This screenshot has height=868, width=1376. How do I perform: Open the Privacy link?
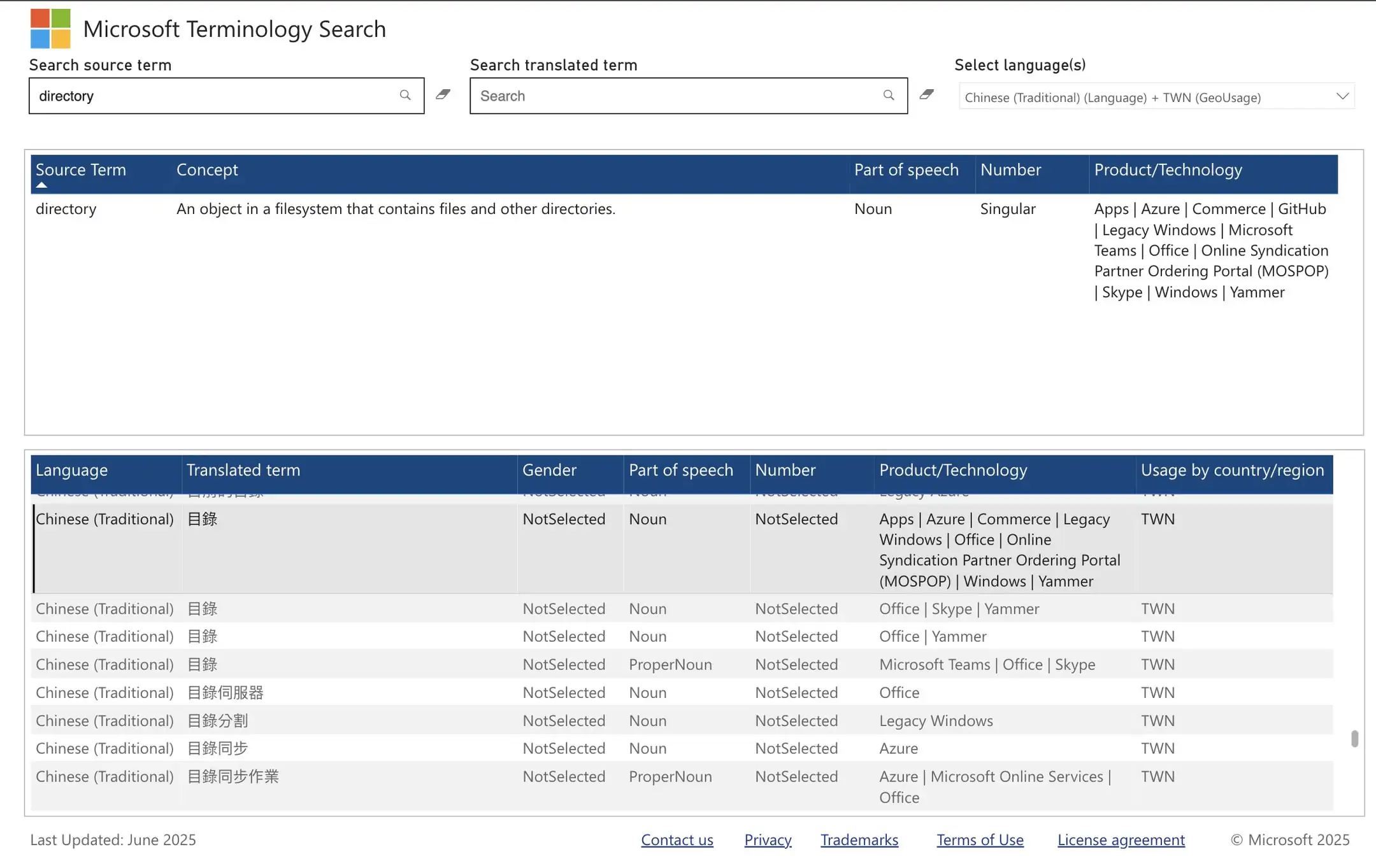coord(768,840)
